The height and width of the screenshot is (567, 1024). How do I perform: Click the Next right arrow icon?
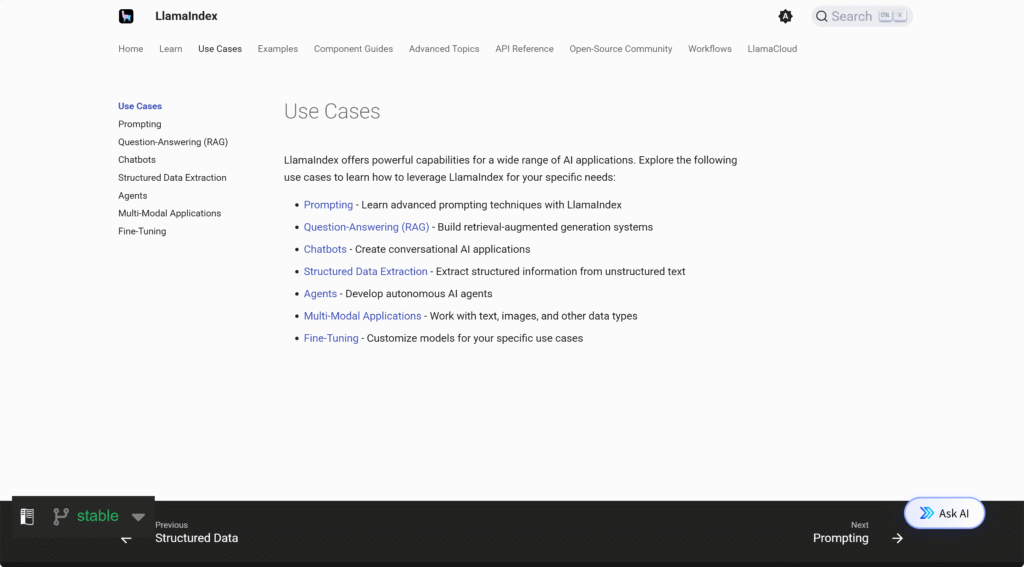(x=897, y=538)
